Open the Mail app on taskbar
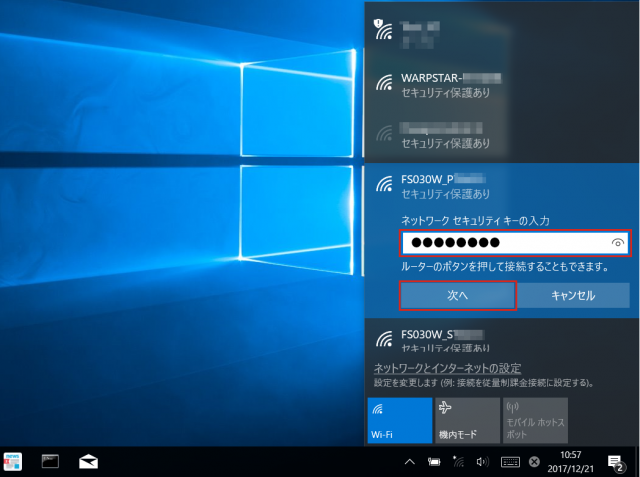 88,461
